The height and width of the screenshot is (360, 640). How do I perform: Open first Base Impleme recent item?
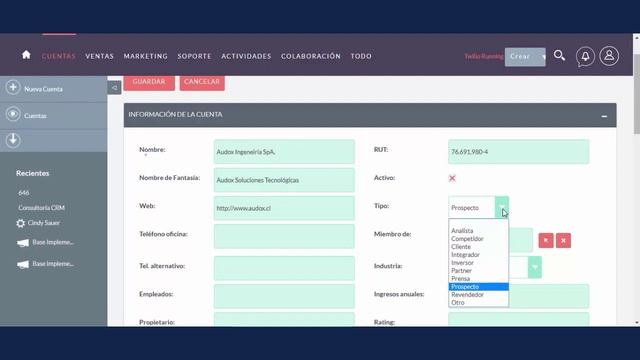[x=53, y=242]
